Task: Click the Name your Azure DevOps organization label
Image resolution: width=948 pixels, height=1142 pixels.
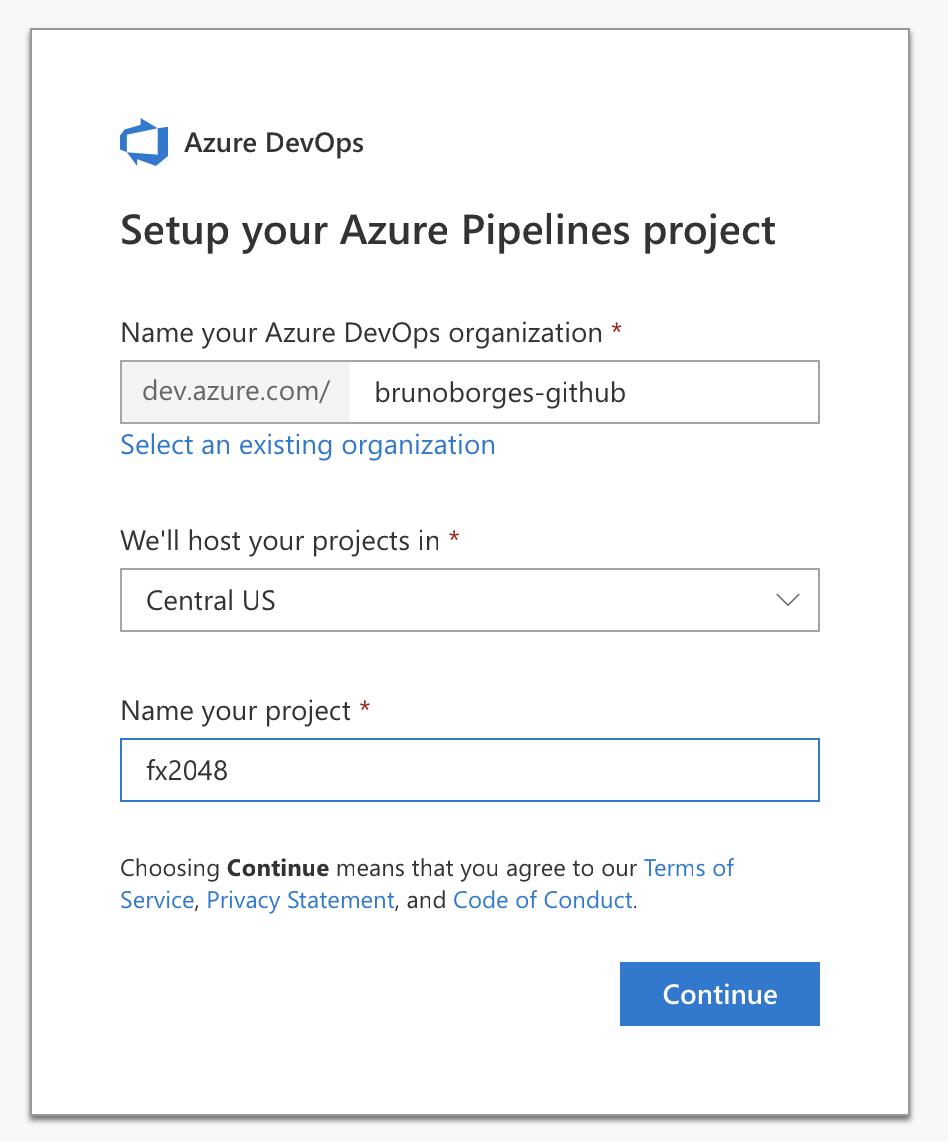Action: click(361, 333)
